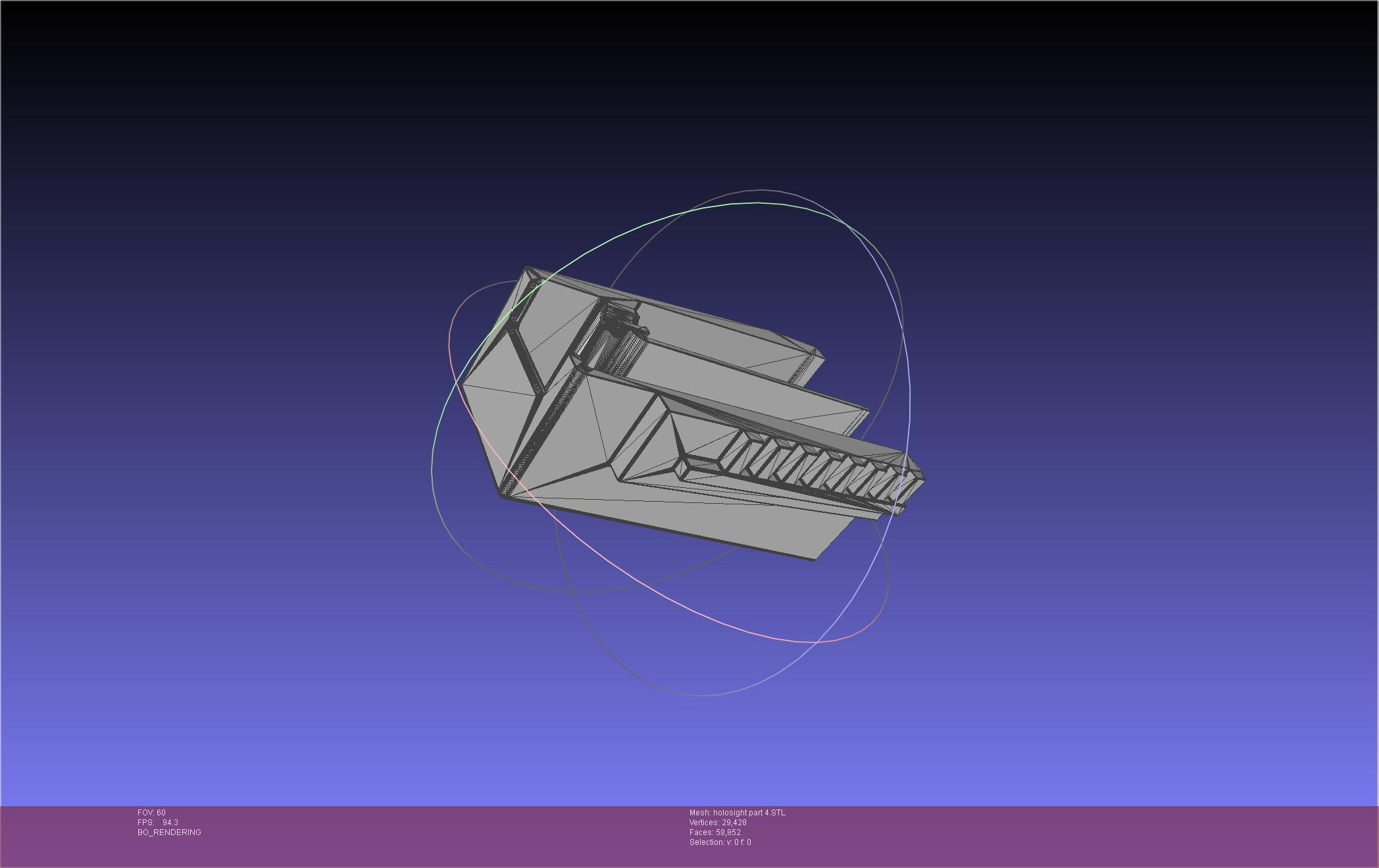
Task: Click the Faces: 58,852 info line
Action: pos(715,832)
